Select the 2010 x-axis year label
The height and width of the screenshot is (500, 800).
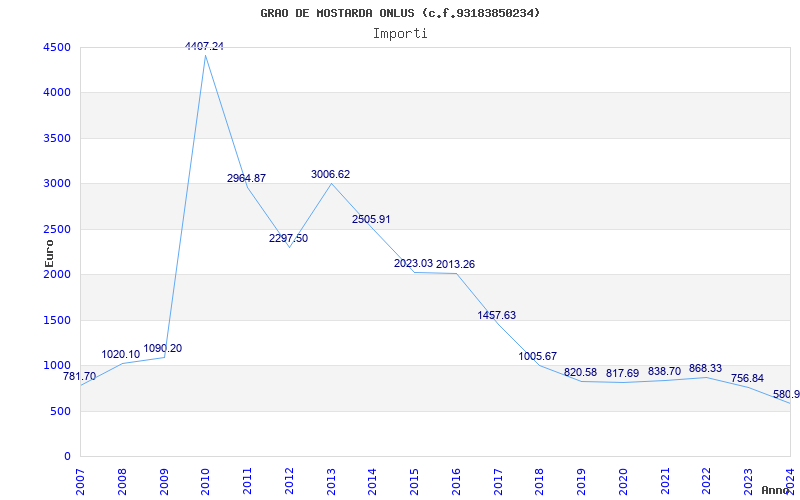click(x=206, y=482)
